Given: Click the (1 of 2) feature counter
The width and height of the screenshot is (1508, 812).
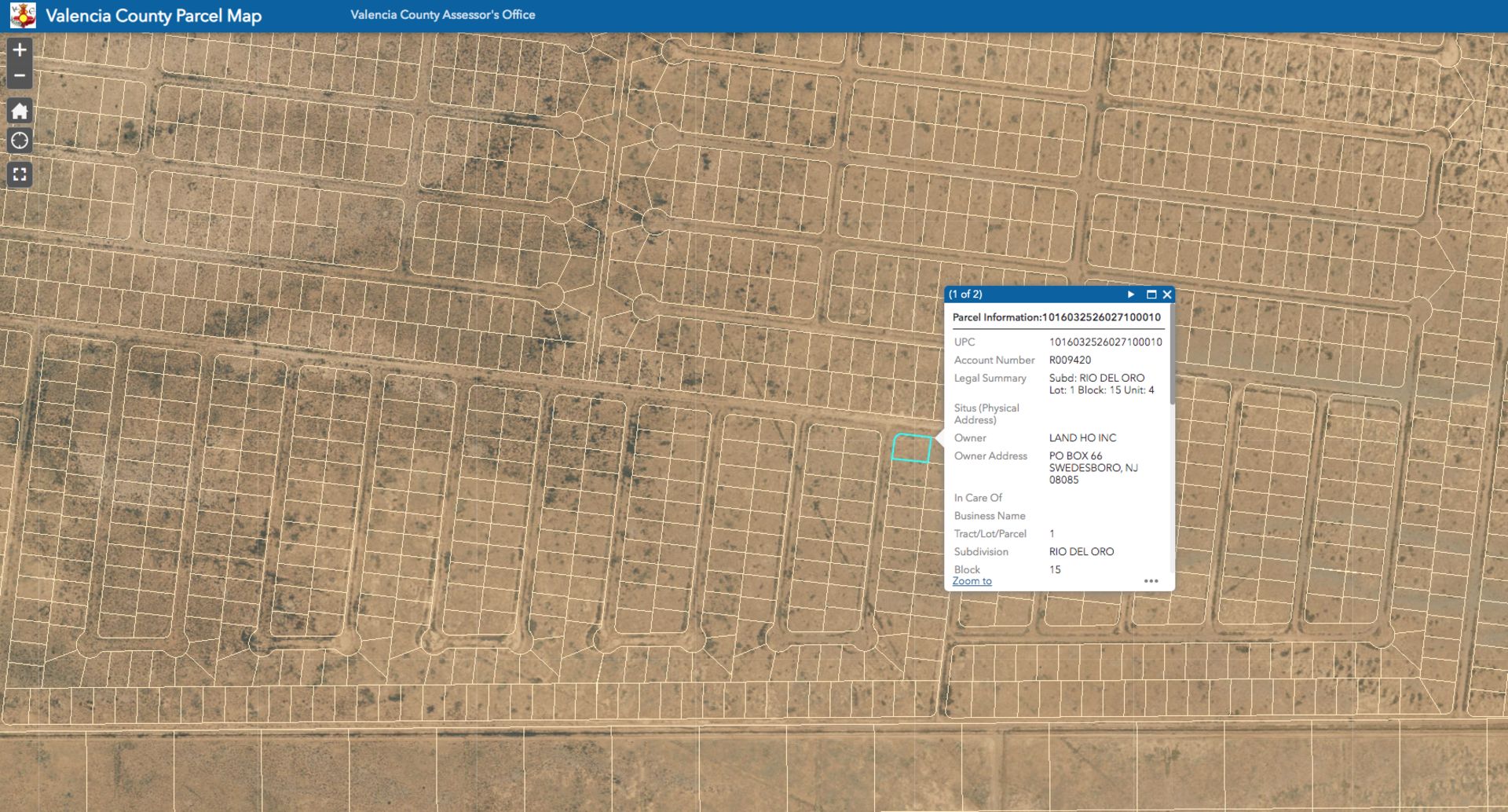Looking at the screenshot, I should (x=965, y=294).
